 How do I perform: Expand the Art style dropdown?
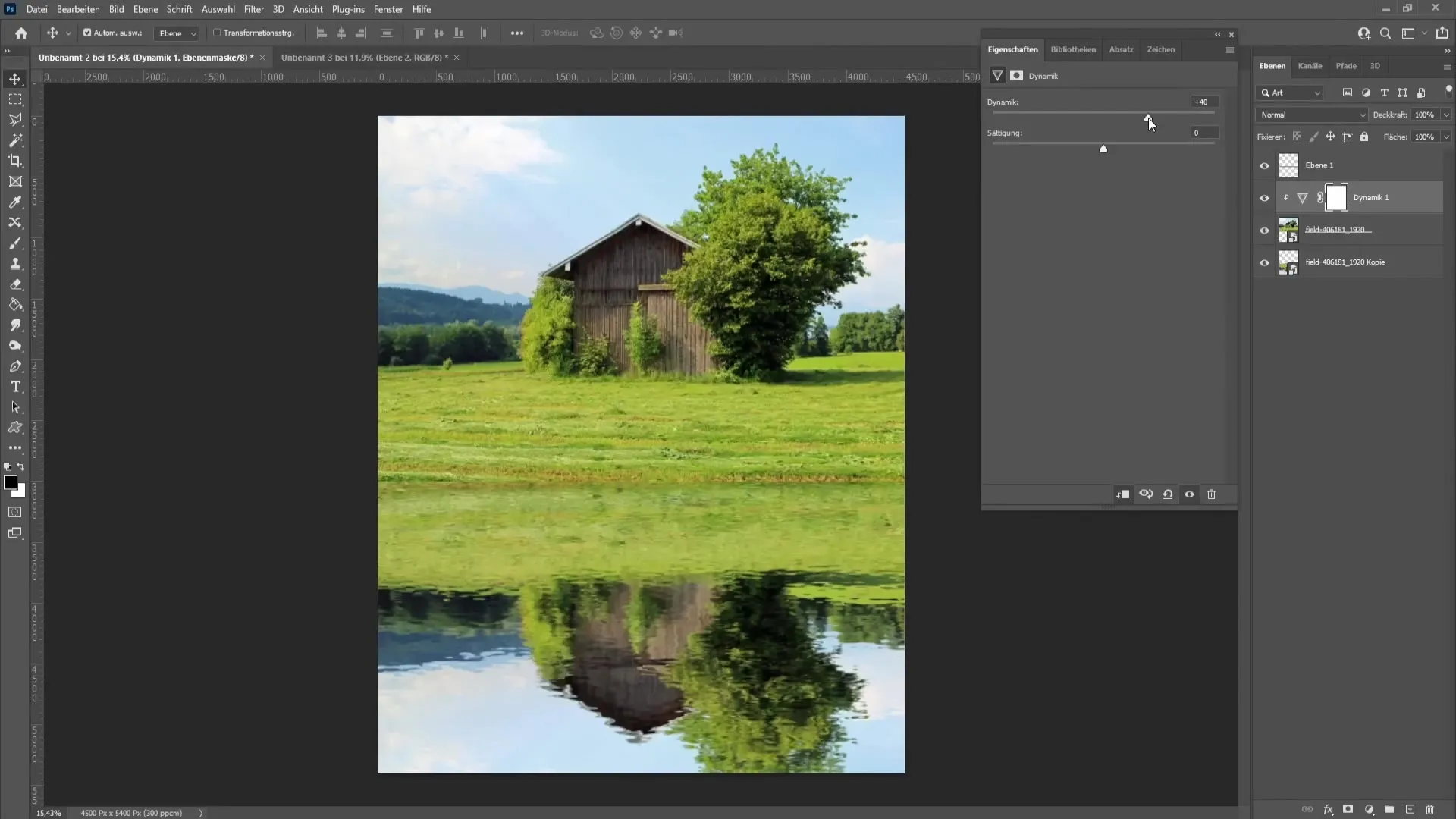pos(1318,92)
